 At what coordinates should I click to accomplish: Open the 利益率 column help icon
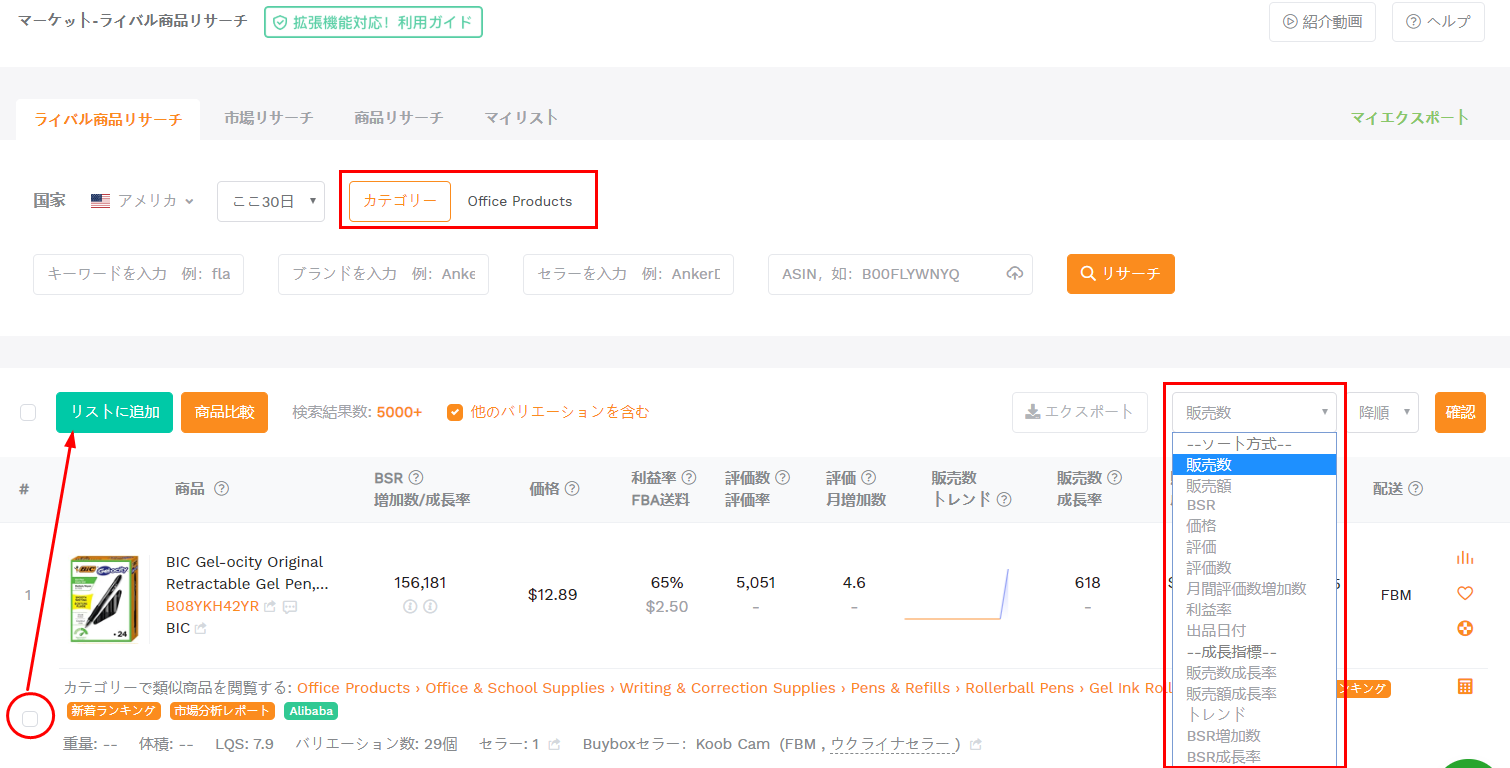(689, 478)
